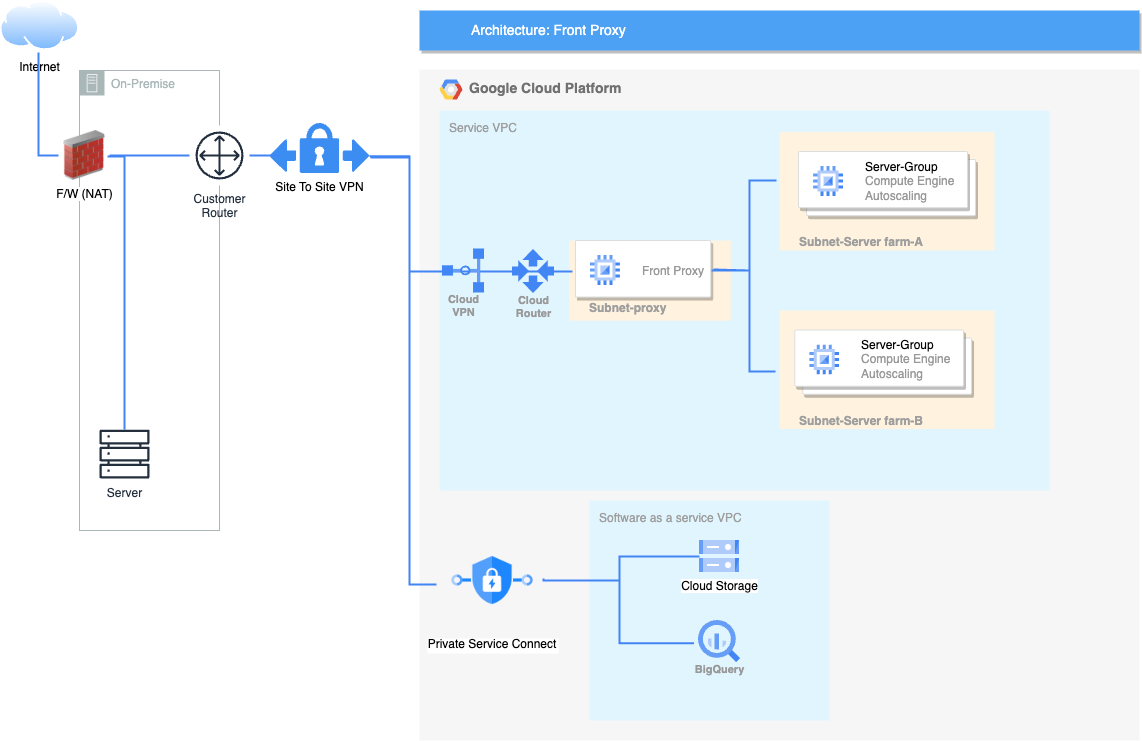Click the Customer Router label text
The image size is (1142, 741).
point(219,205)
